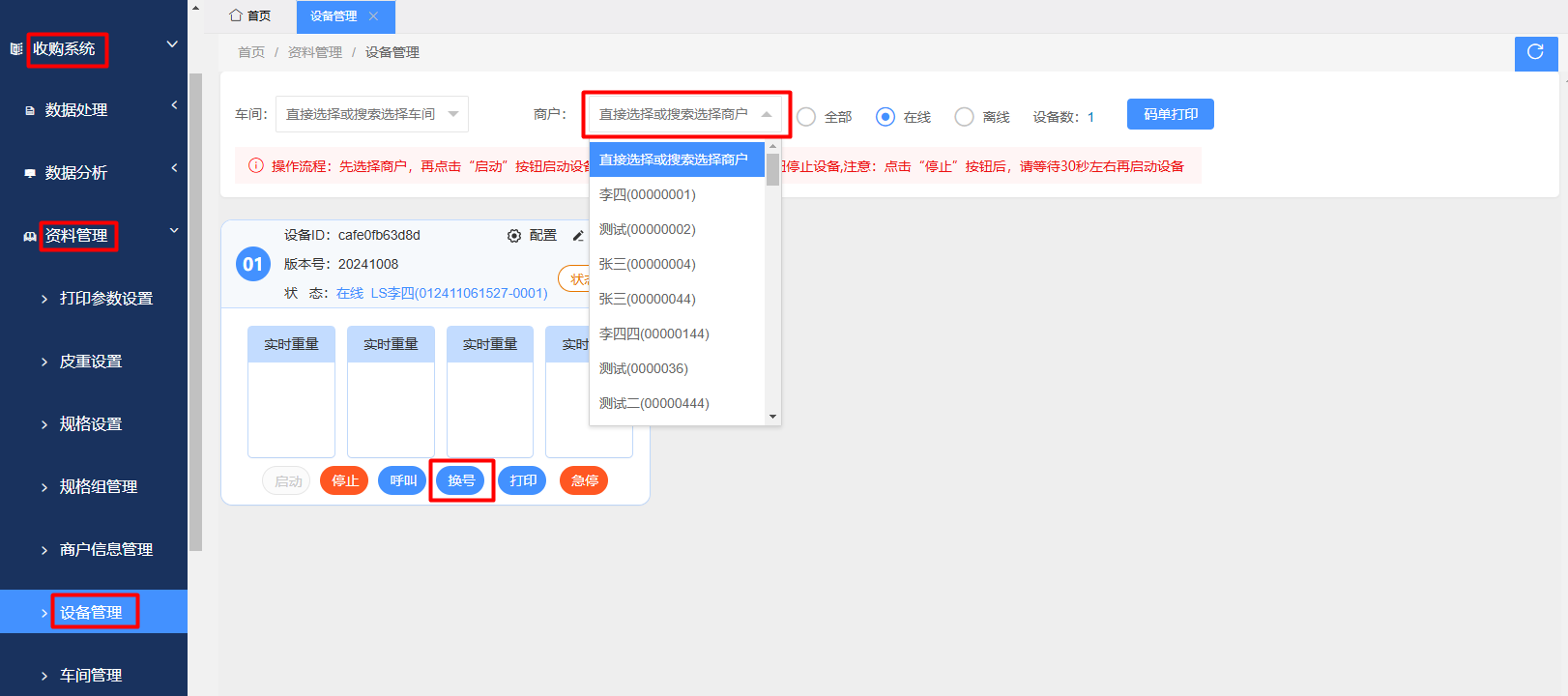Collapse the 商户 merchant dropdown
Screen dimensions: 1568x696
(766, 114)
